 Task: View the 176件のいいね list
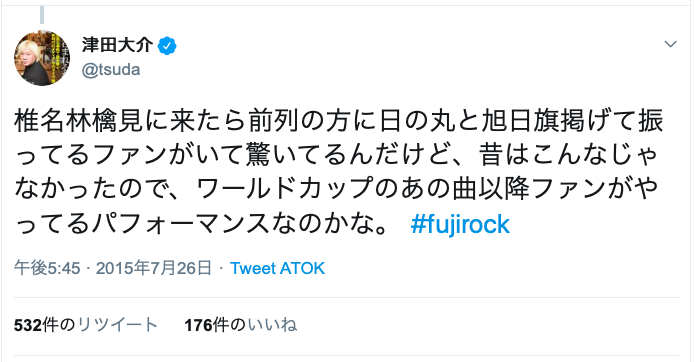[241, 325]
